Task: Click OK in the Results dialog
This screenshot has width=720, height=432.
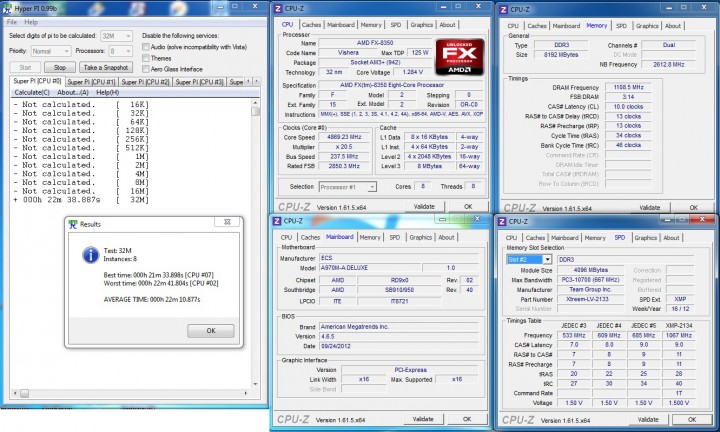Action: (211, 331)
